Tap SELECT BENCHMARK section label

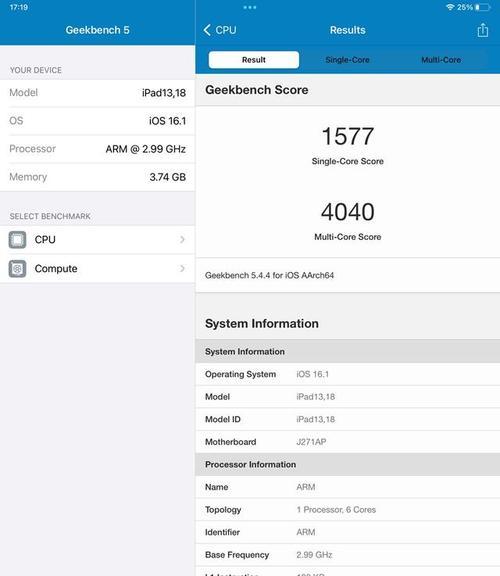click(50, 216)
